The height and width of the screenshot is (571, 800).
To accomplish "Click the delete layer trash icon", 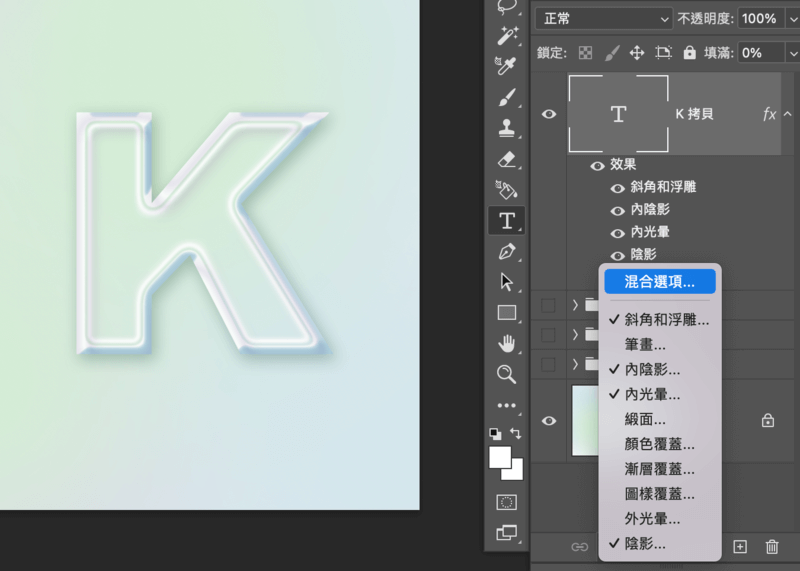I will click(772, 547).
